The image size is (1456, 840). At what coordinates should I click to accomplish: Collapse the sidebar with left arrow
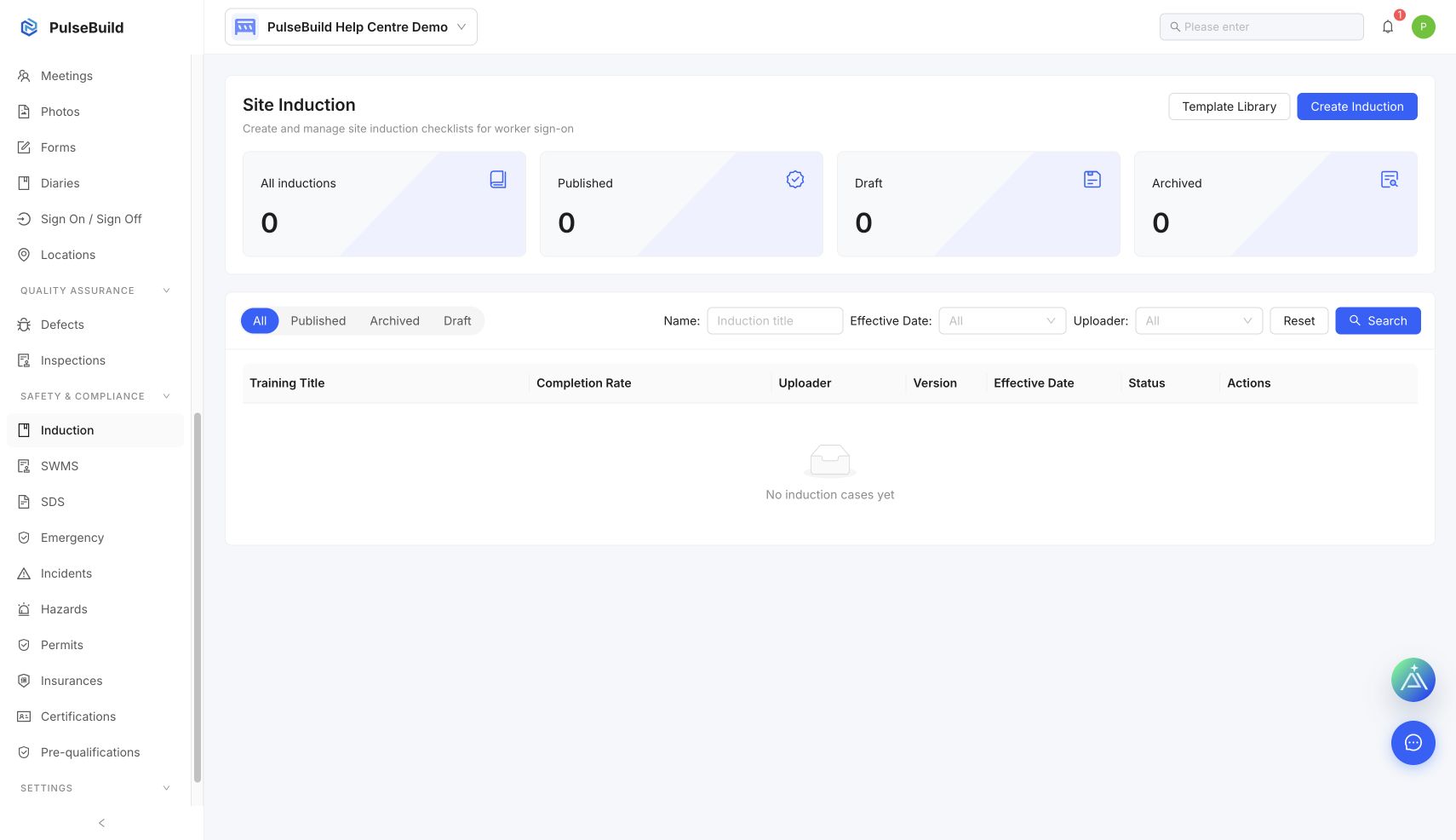pos(102,823)
